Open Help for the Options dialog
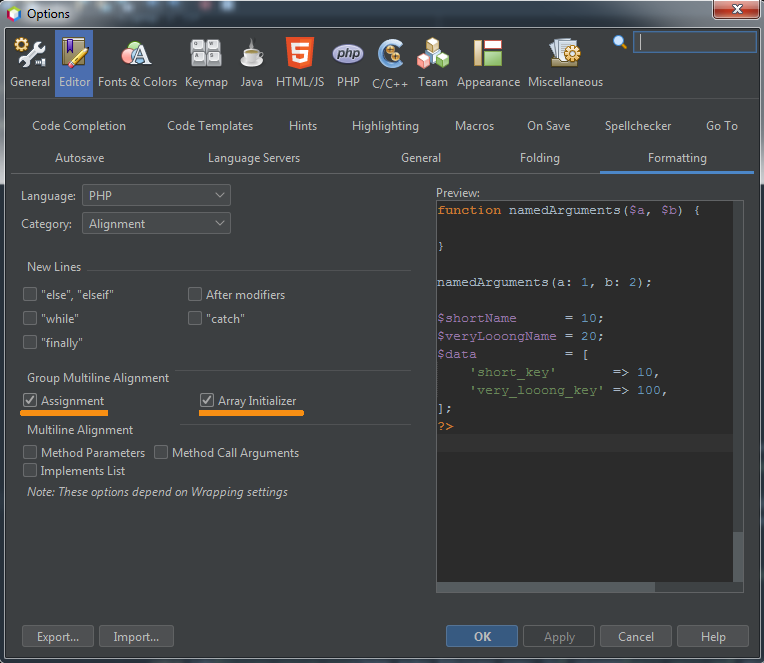This screenshot has width=764, height=663. (713, 637)
